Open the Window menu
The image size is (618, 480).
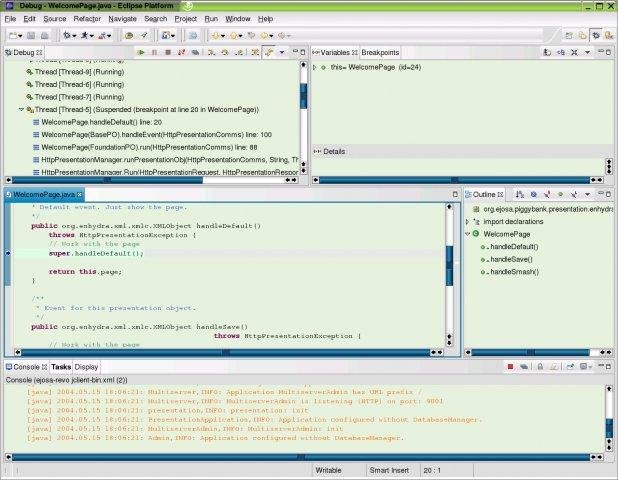(x=238, y=19)
